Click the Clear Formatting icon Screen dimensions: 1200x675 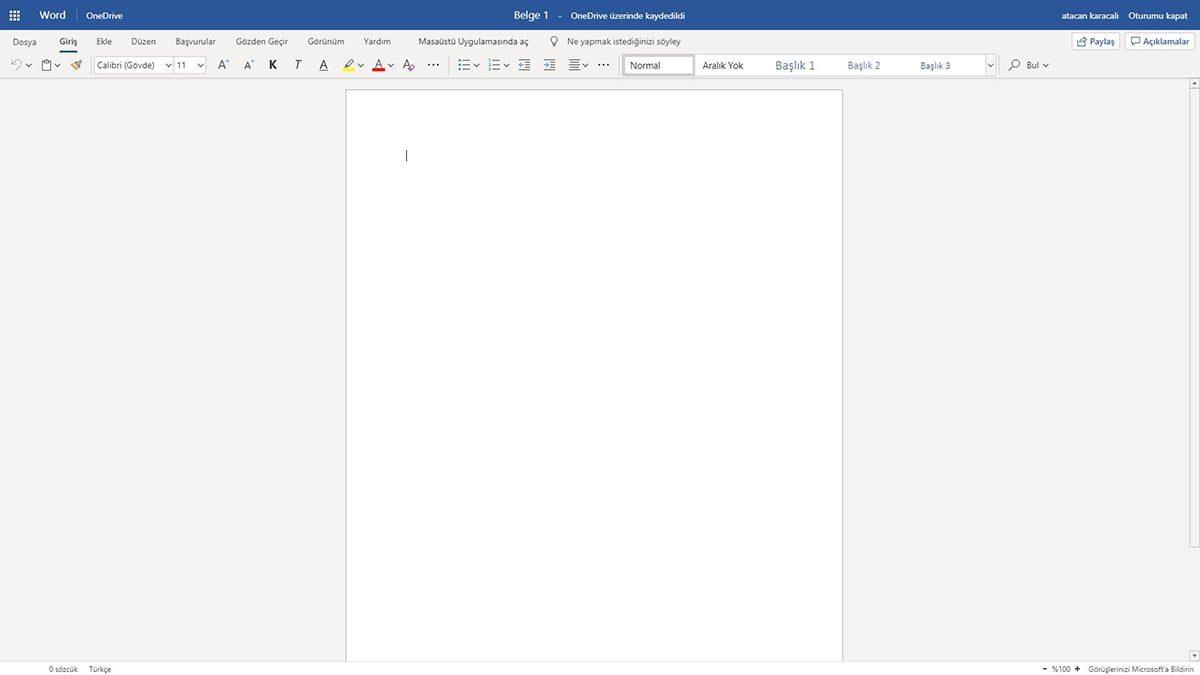pyautogui.click(x=408, y=64)
